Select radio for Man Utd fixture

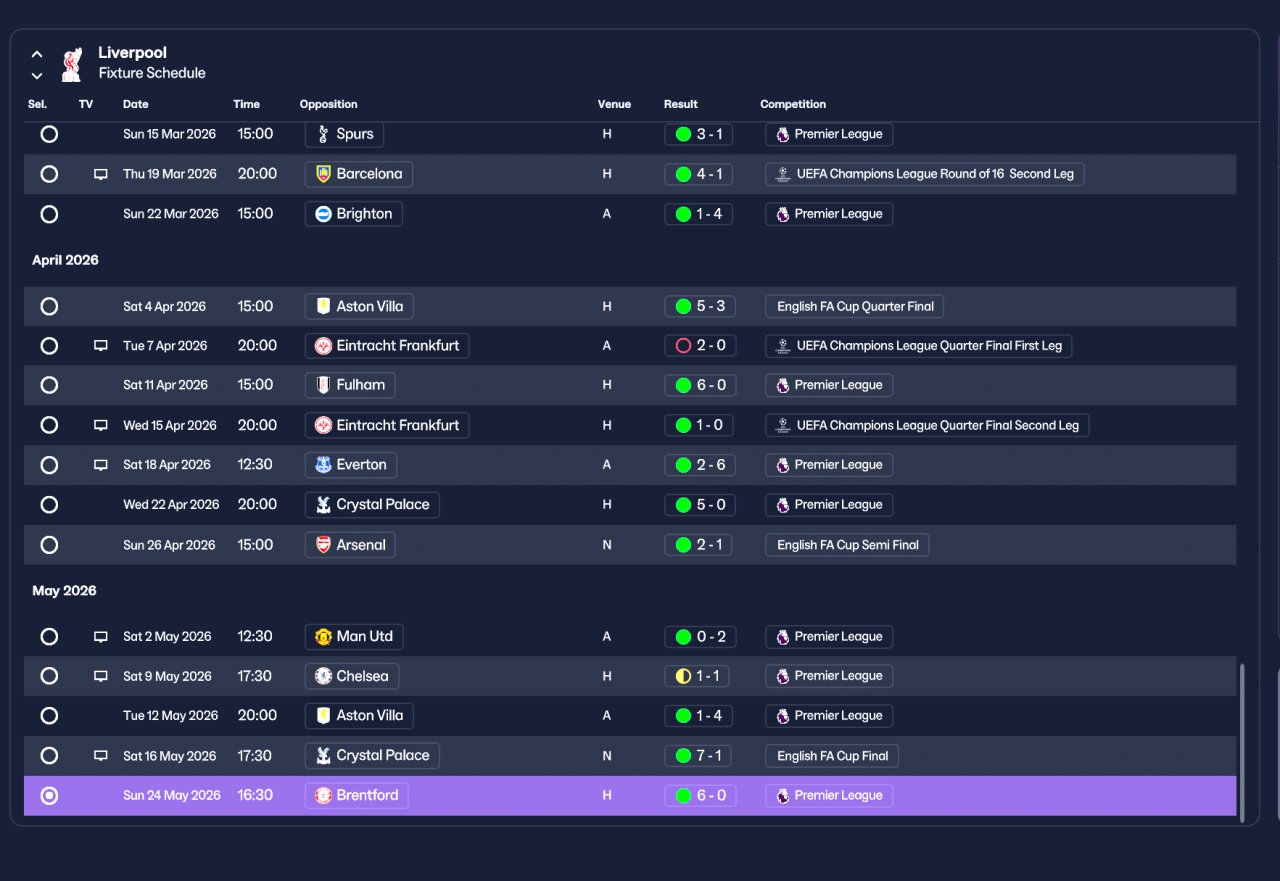click(49, 636)
